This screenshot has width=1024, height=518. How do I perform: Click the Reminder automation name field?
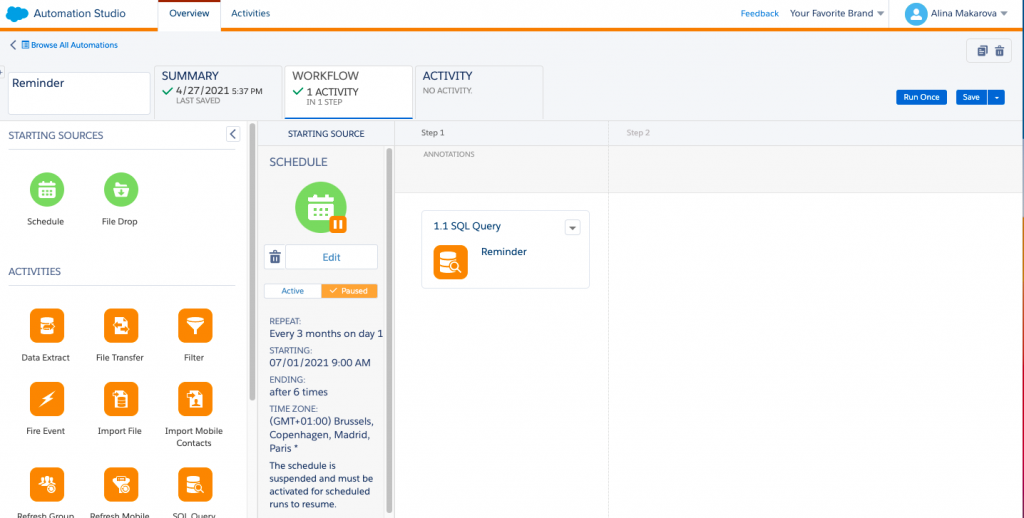pos(79,92)
